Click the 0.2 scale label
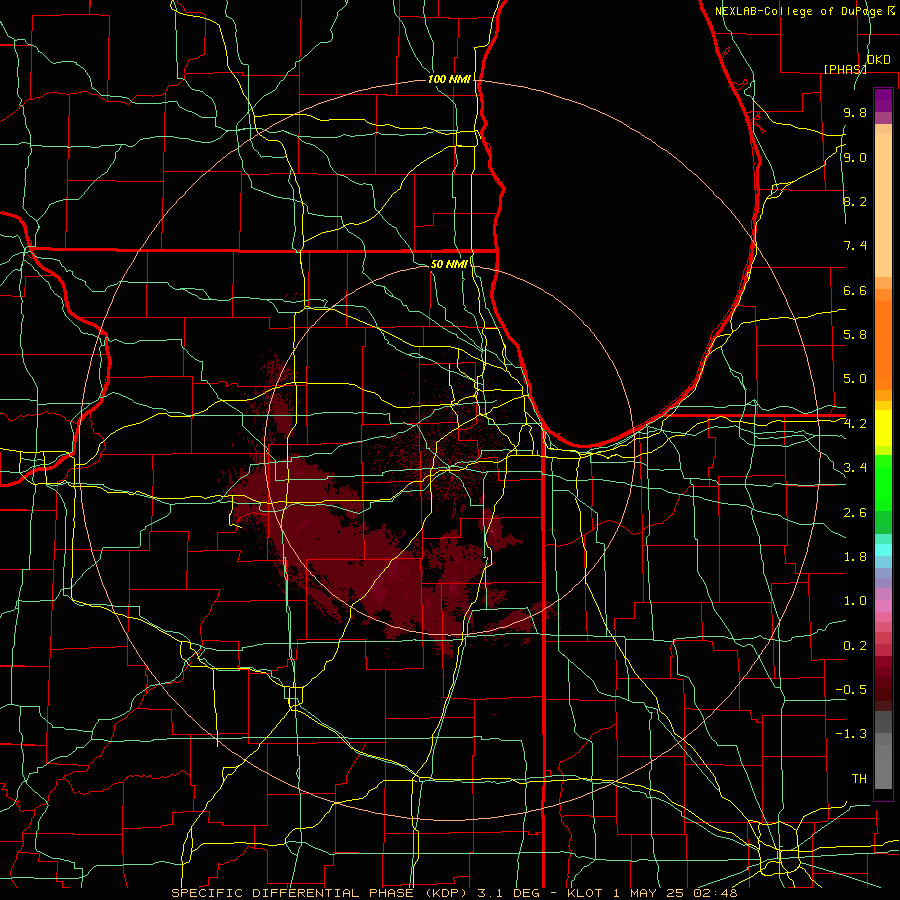 click(855, 646)
